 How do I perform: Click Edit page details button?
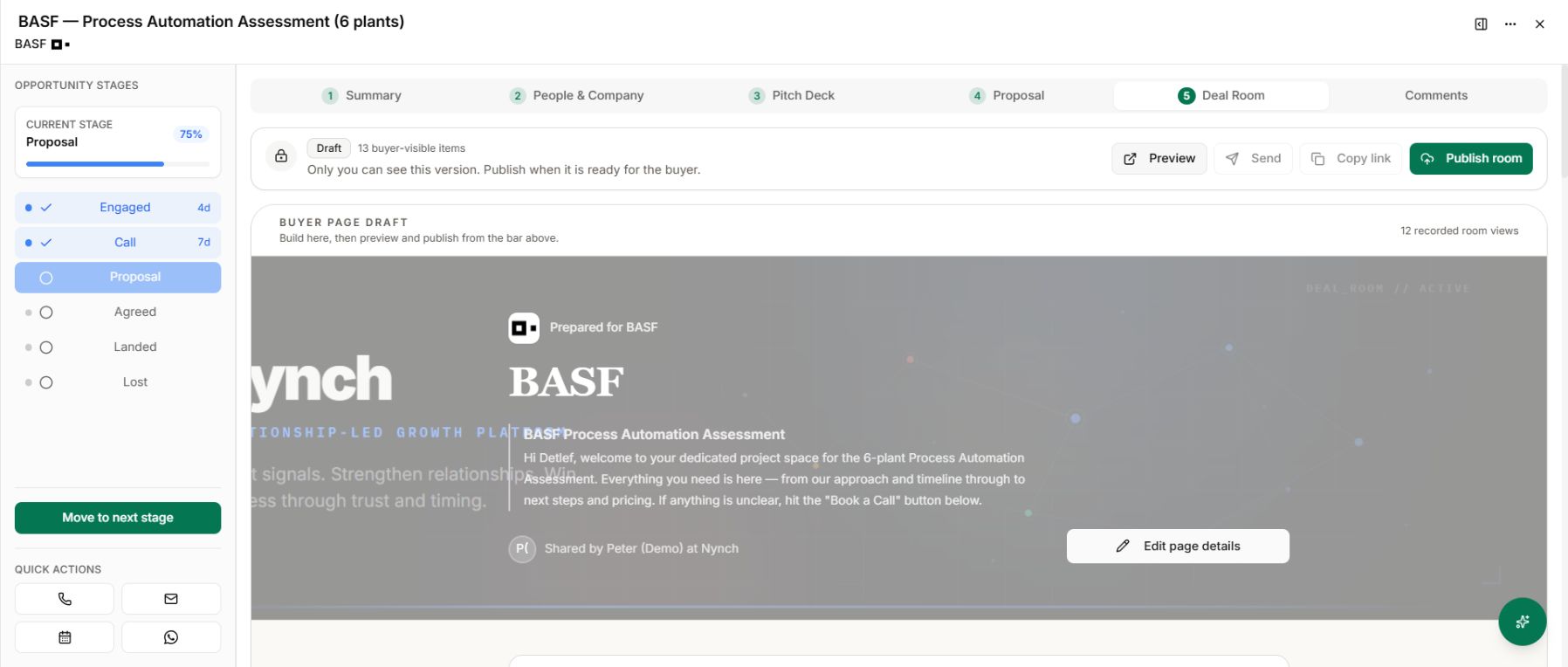(x=1178, y=547)
